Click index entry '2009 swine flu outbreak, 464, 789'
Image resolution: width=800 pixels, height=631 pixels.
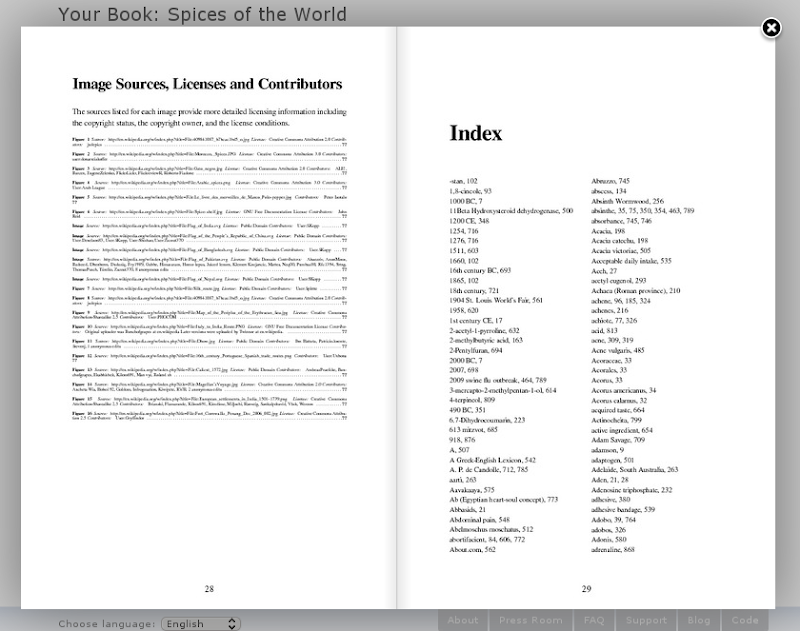pyautogui.click(x=497, y=380)
